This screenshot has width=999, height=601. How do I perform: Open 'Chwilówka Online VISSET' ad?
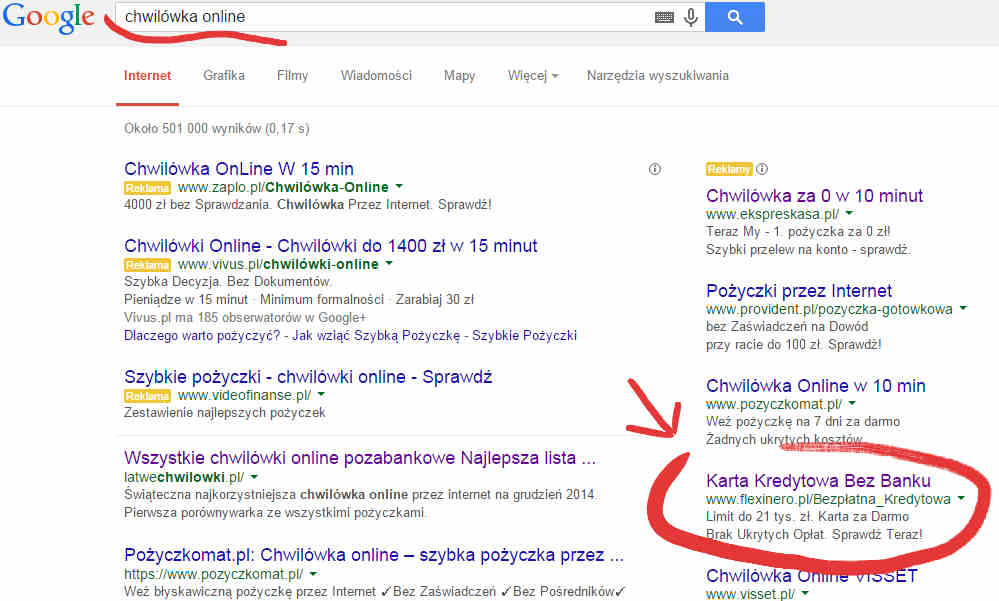tap(812, 576)
